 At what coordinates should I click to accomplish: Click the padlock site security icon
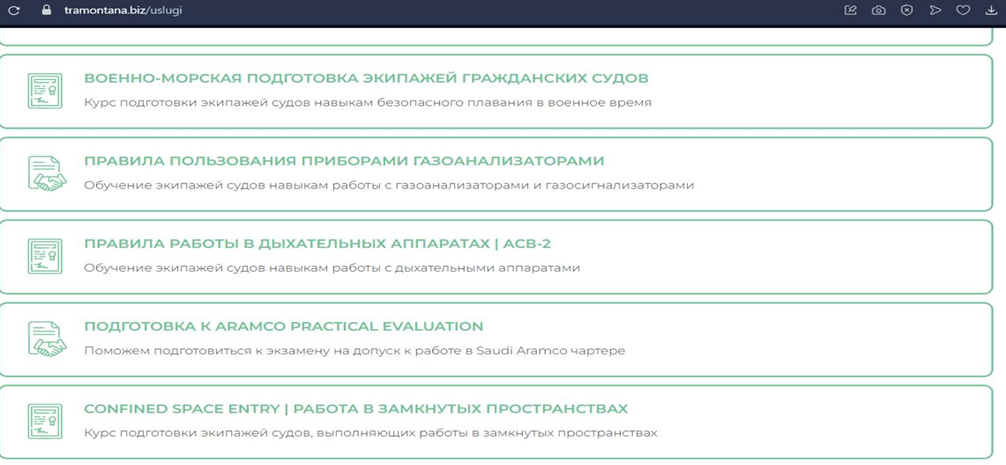point(46,10)
